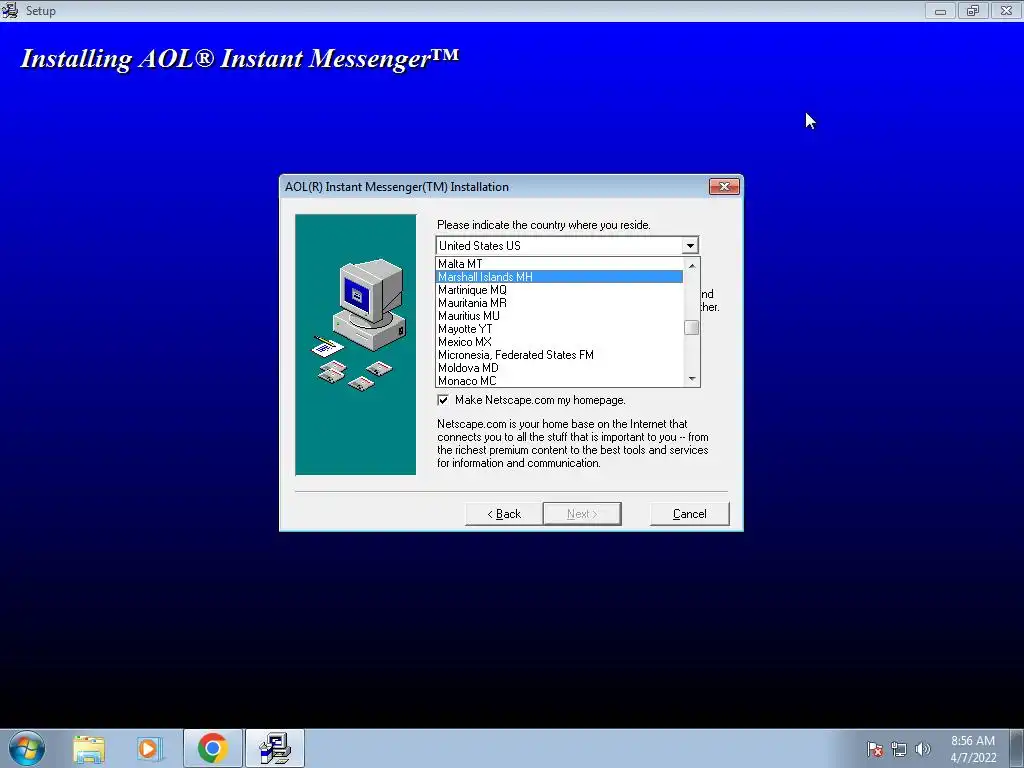
Task: Open Google Chrome from the taskbar
Action: point(212,748)
